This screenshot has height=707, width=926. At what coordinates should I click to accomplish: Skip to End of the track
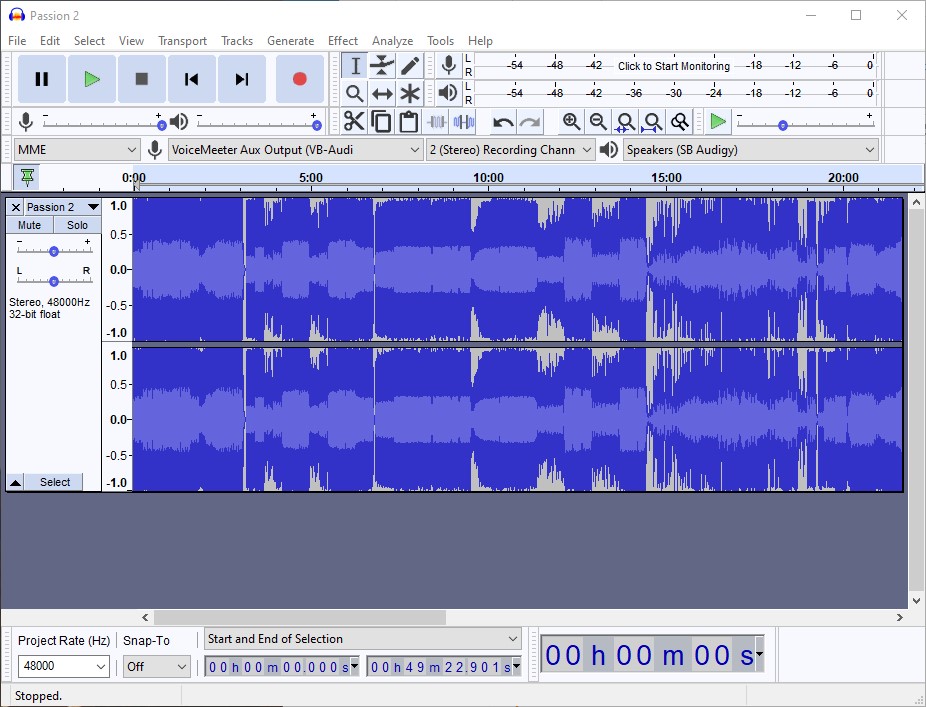[x=242, y=79]
